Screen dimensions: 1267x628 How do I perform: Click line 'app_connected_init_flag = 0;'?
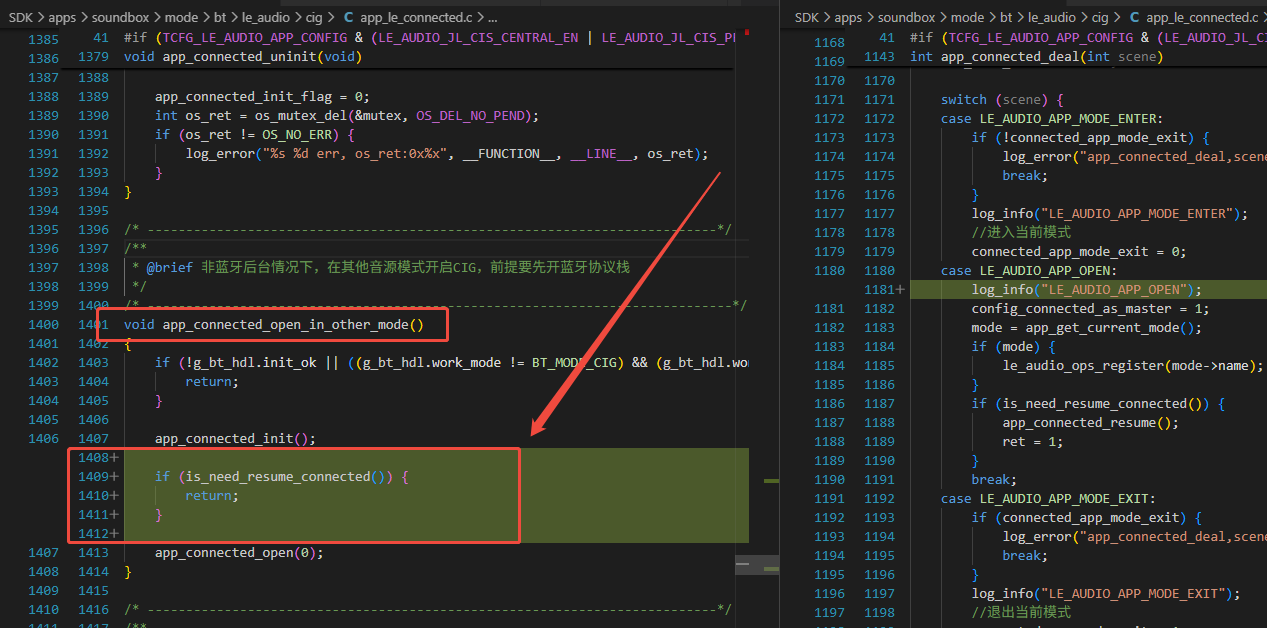[x=262, y=97]
